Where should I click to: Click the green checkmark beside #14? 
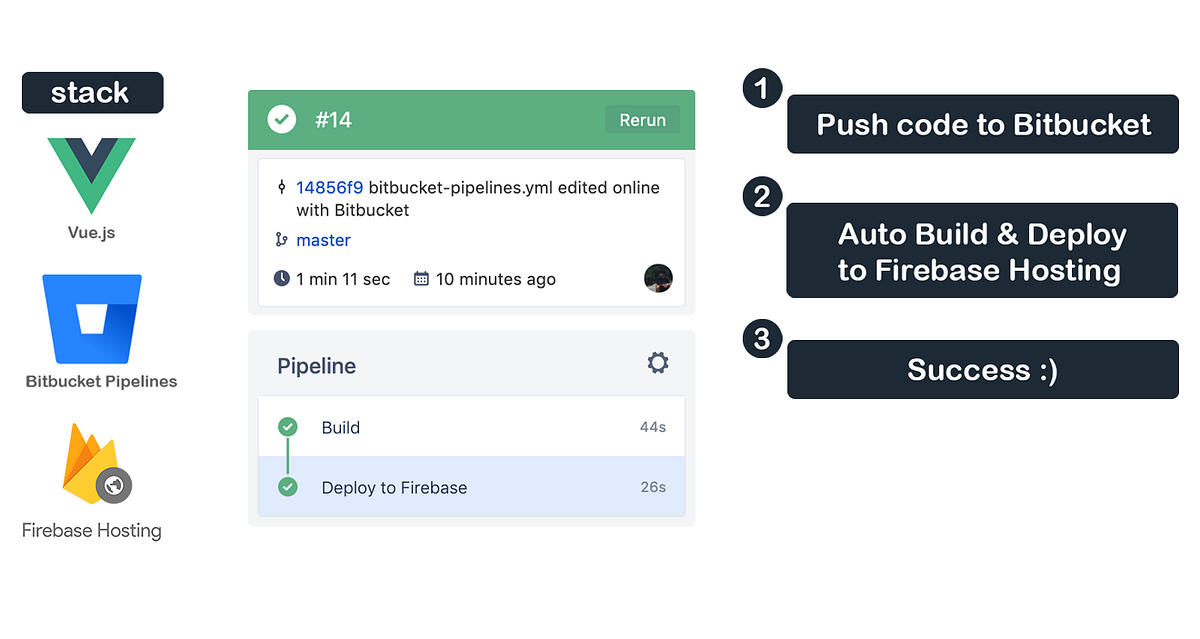click(x=281, y=119)
